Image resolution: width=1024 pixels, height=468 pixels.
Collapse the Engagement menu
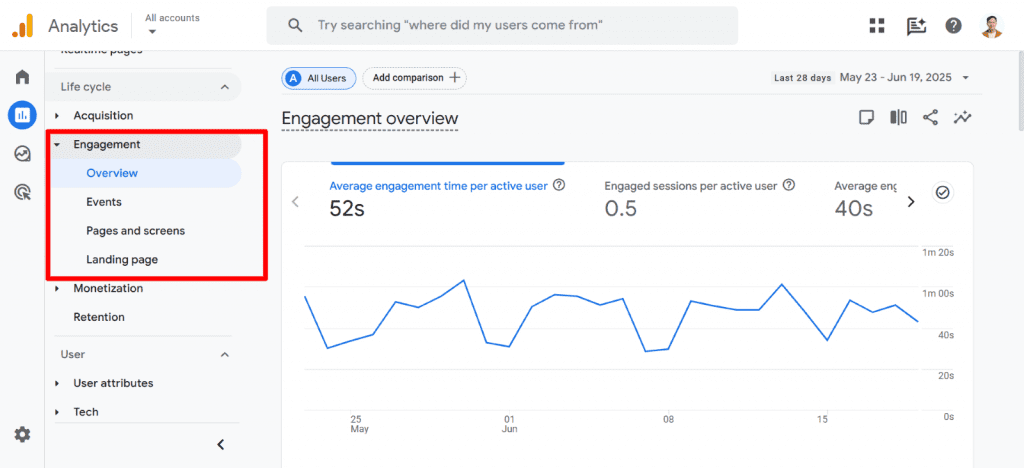57,145
